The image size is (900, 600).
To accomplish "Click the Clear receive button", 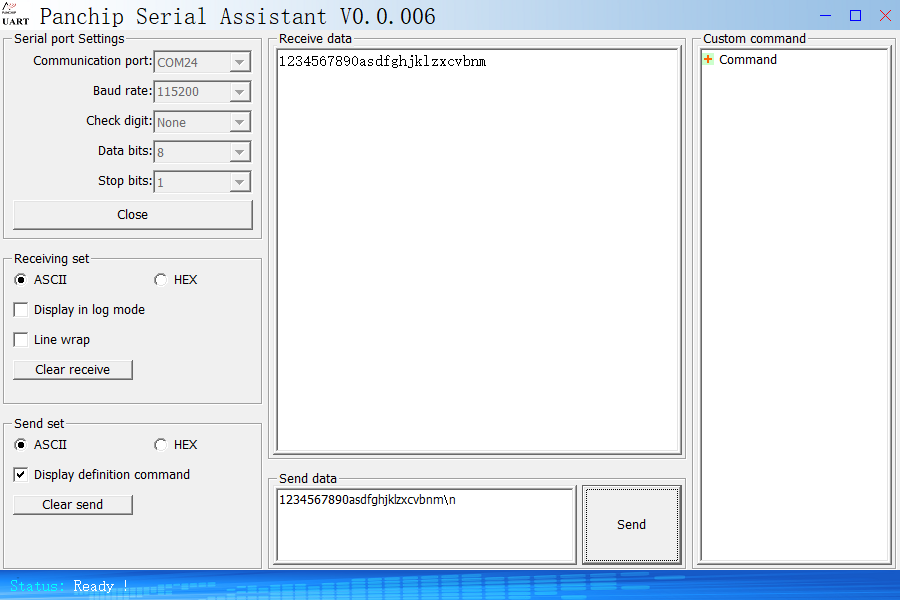I will 73,370.
